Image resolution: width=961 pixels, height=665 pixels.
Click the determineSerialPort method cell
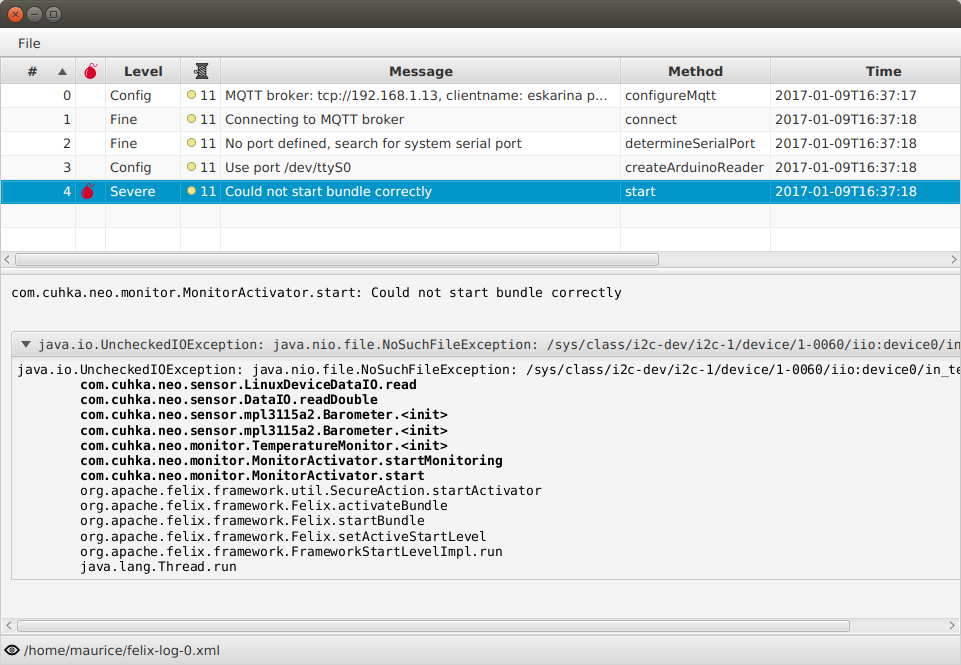point(695,143)
